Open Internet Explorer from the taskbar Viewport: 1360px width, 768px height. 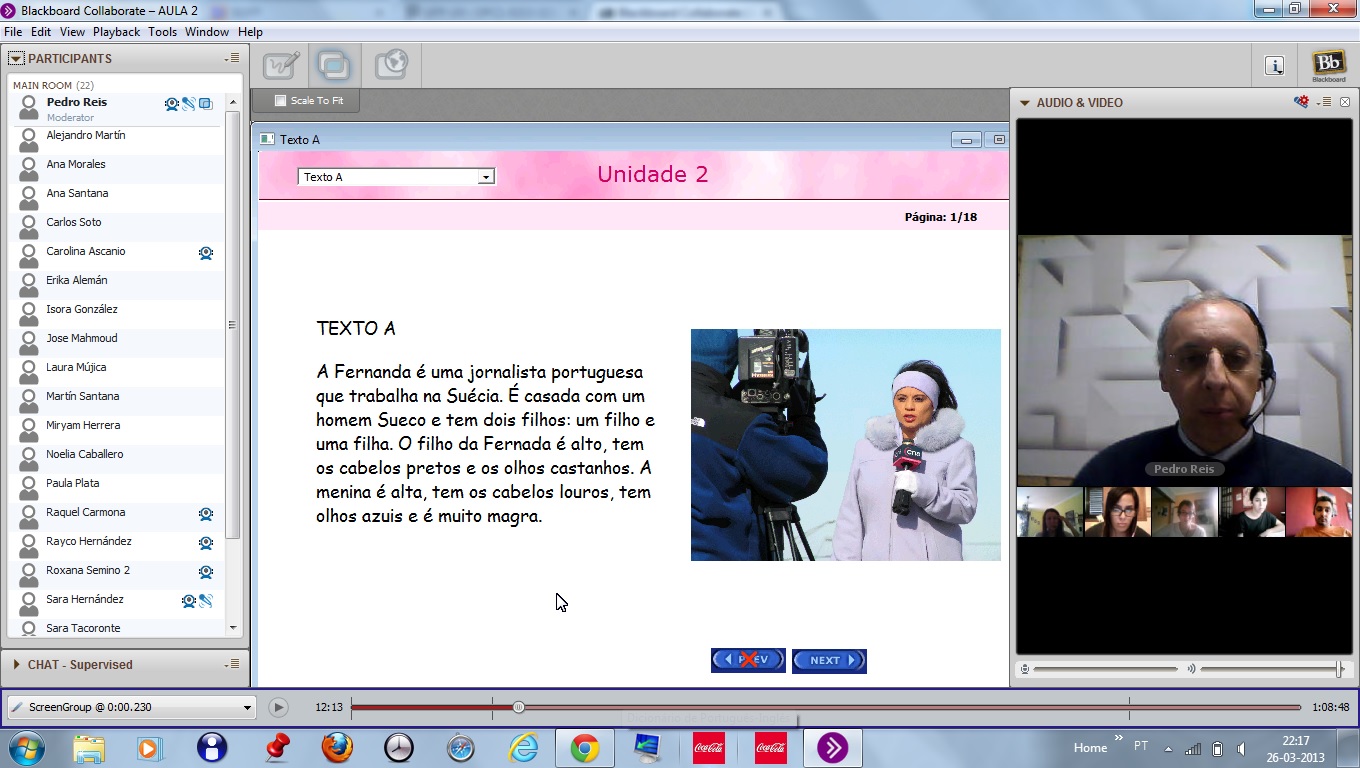click(523, 748)
